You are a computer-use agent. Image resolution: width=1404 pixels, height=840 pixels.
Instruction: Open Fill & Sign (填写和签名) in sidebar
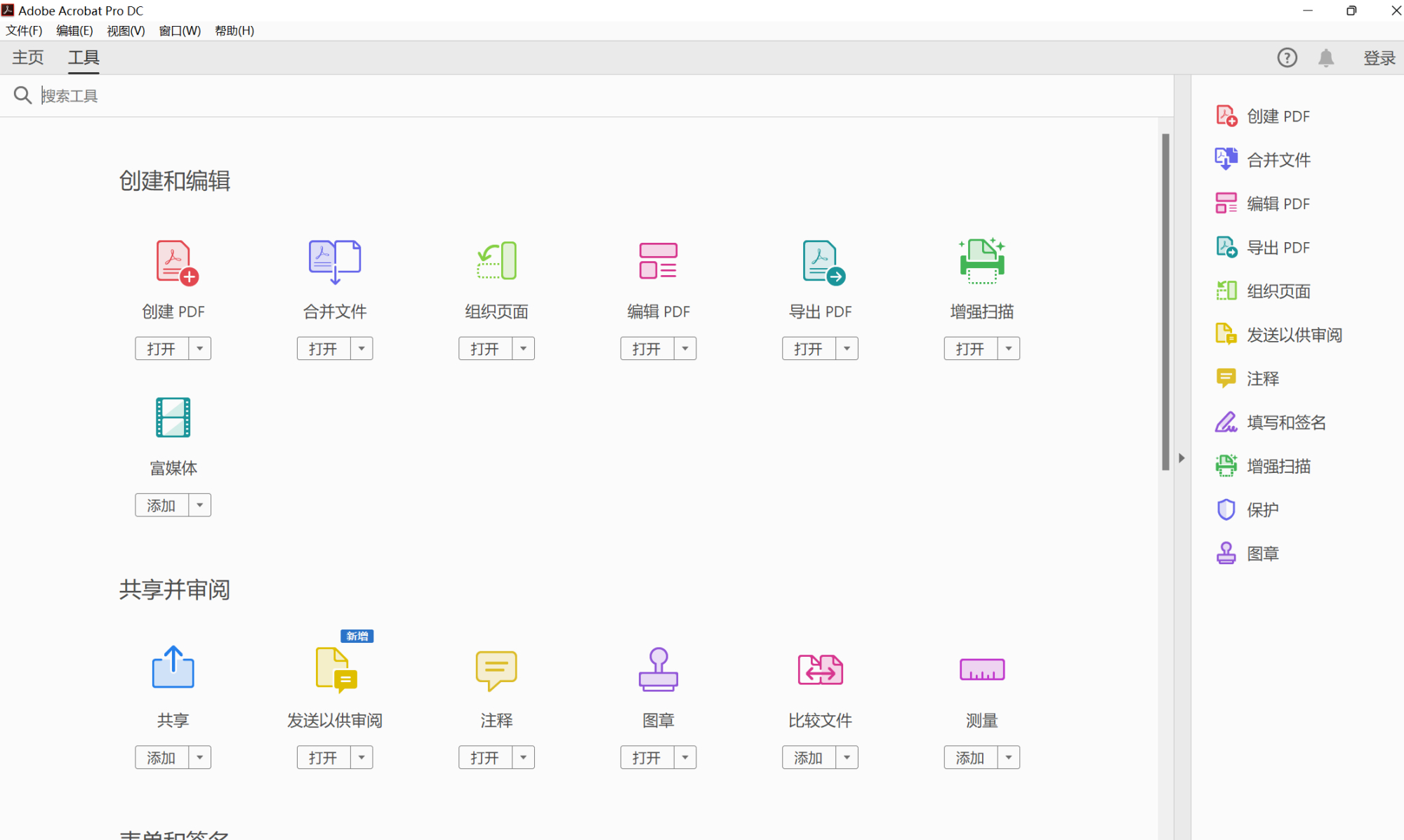tap(1285, 422)
